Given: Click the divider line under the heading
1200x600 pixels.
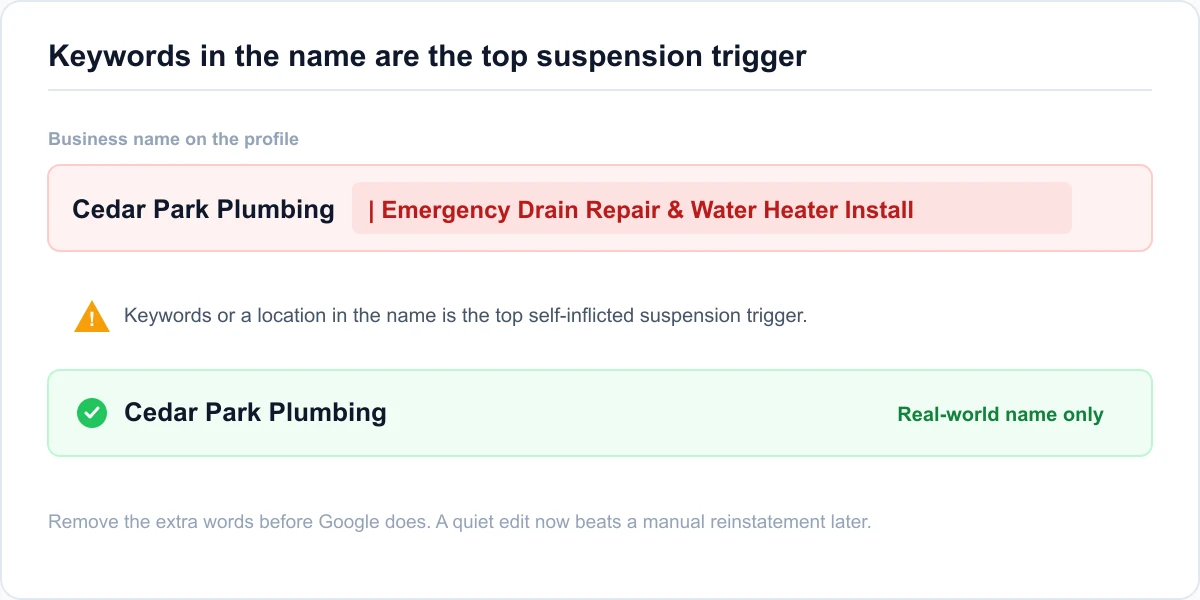Looking at the screenshot, I should pyautogui.click(x=600, y=90).
